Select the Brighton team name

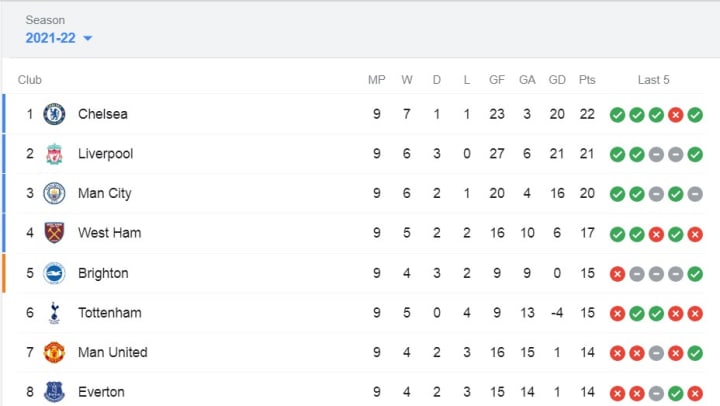tap(103, 273)
